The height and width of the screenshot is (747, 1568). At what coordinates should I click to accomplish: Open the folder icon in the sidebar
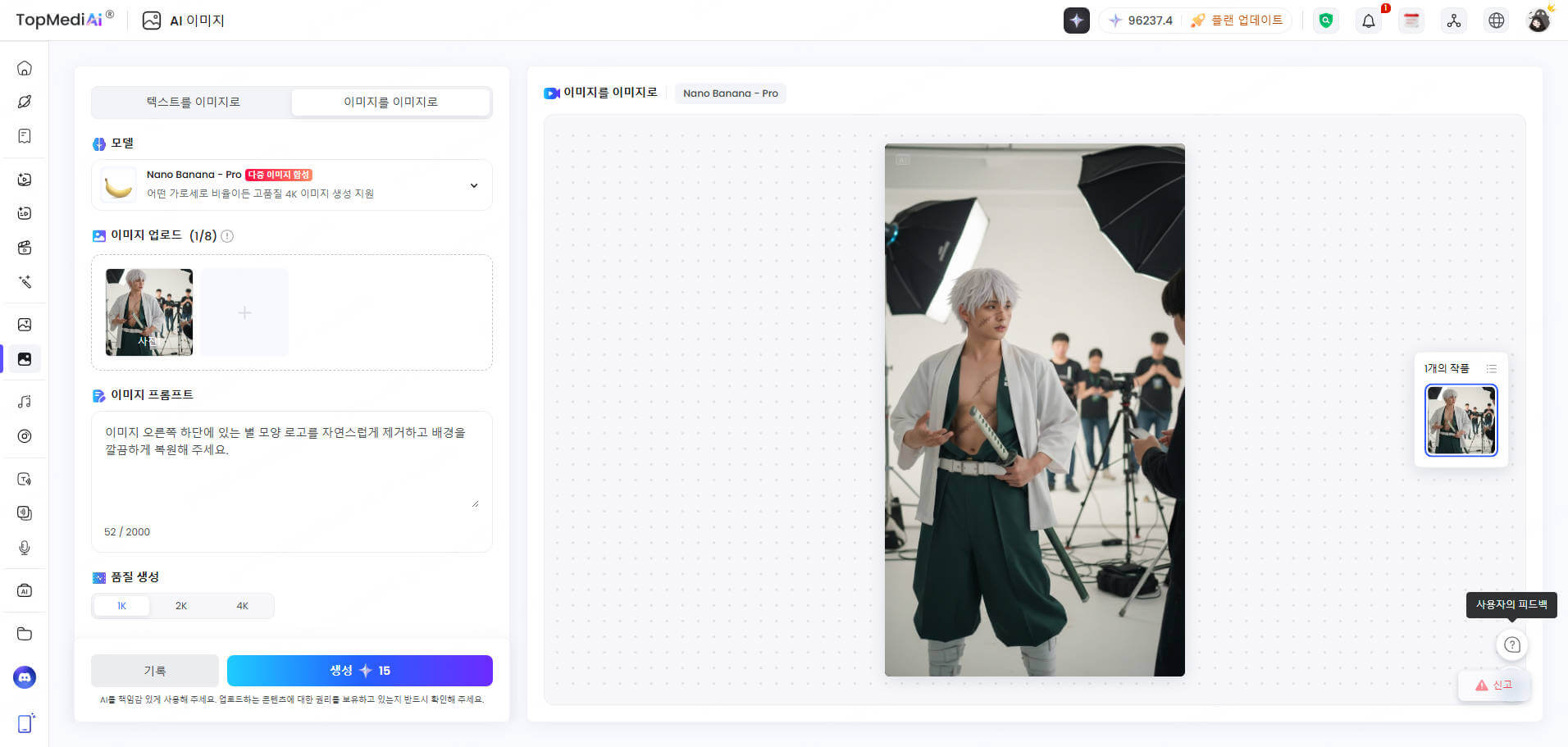[x=24, y=634]
